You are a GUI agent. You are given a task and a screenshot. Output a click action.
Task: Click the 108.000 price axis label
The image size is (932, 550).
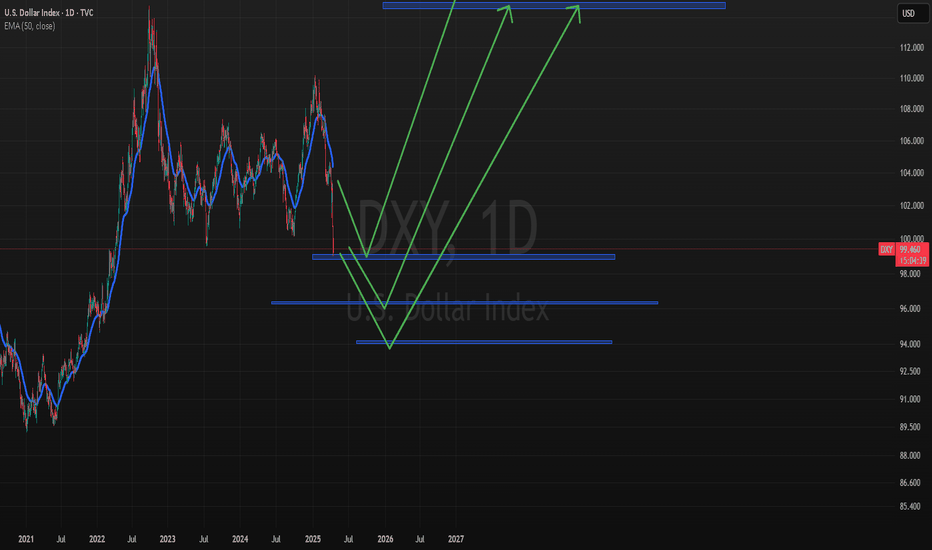[x=912, y=109]
